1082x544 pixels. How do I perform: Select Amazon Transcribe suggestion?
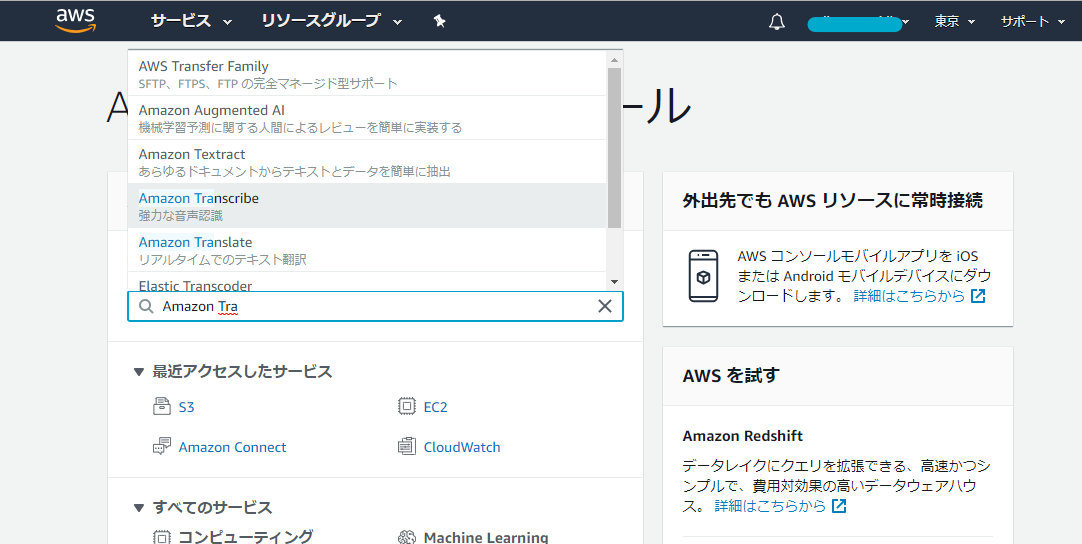(x=367, y=206)
